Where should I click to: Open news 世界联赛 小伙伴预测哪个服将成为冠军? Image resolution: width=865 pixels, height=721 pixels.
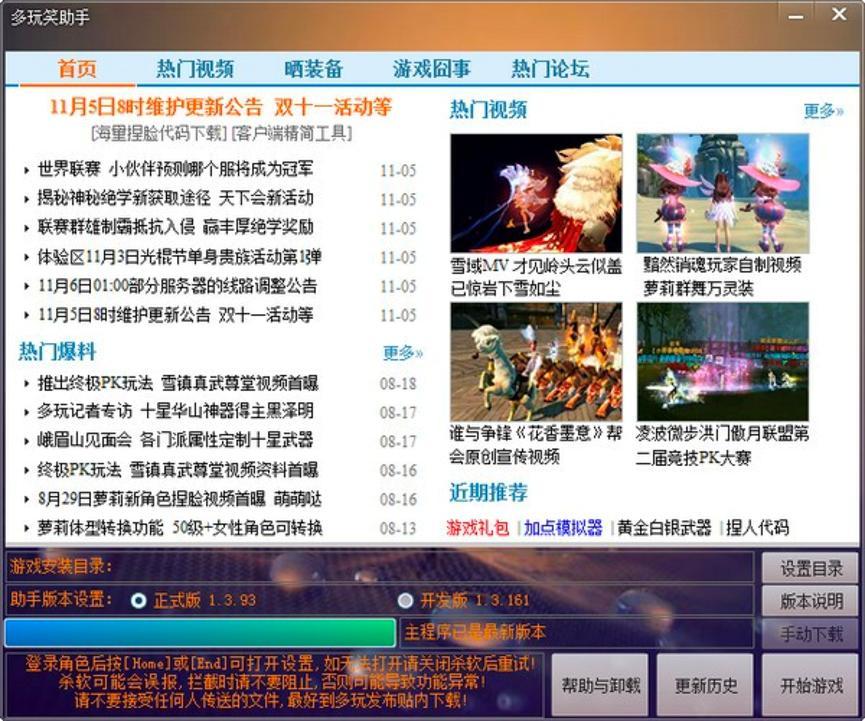pyautogui.click(x=175, y=169)
